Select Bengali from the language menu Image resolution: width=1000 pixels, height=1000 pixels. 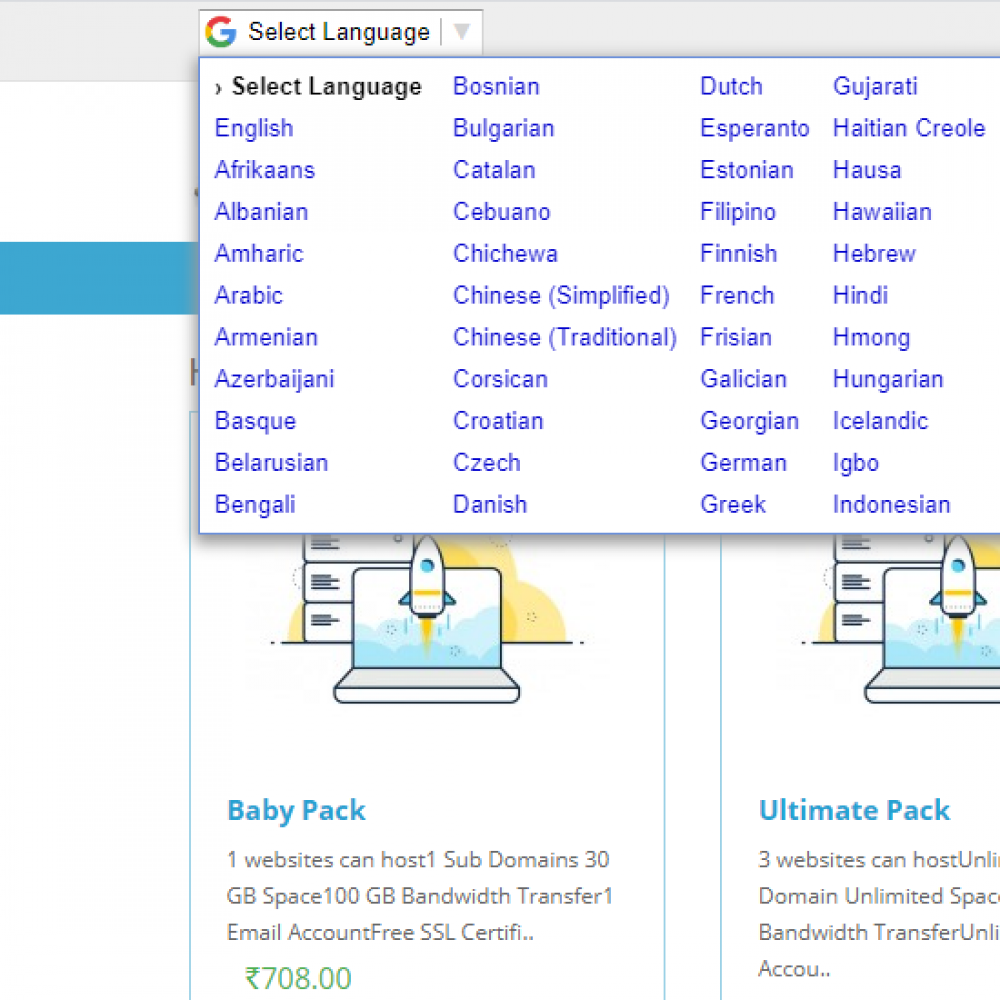pos(255,504)
